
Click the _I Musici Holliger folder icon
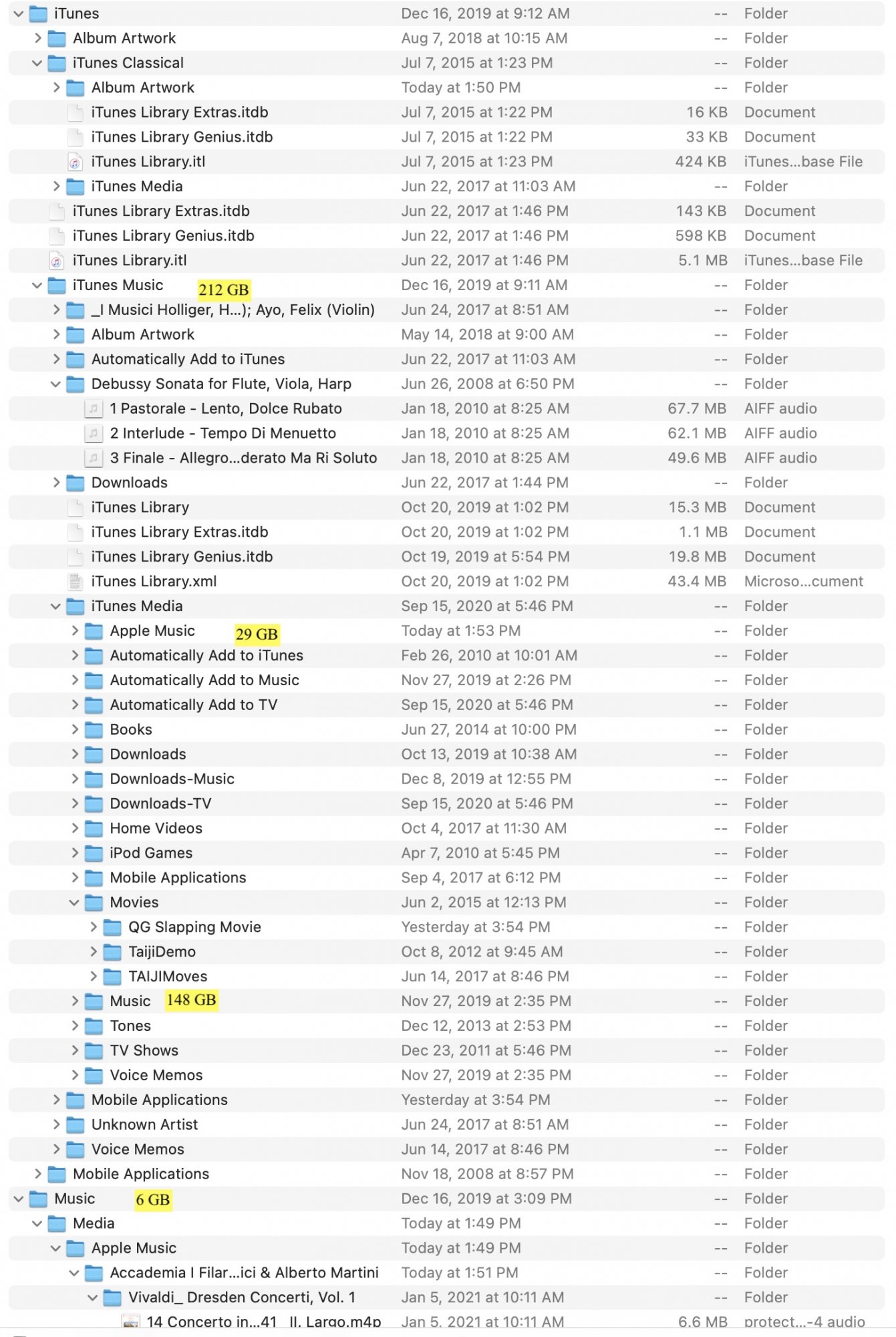(76, 310)
